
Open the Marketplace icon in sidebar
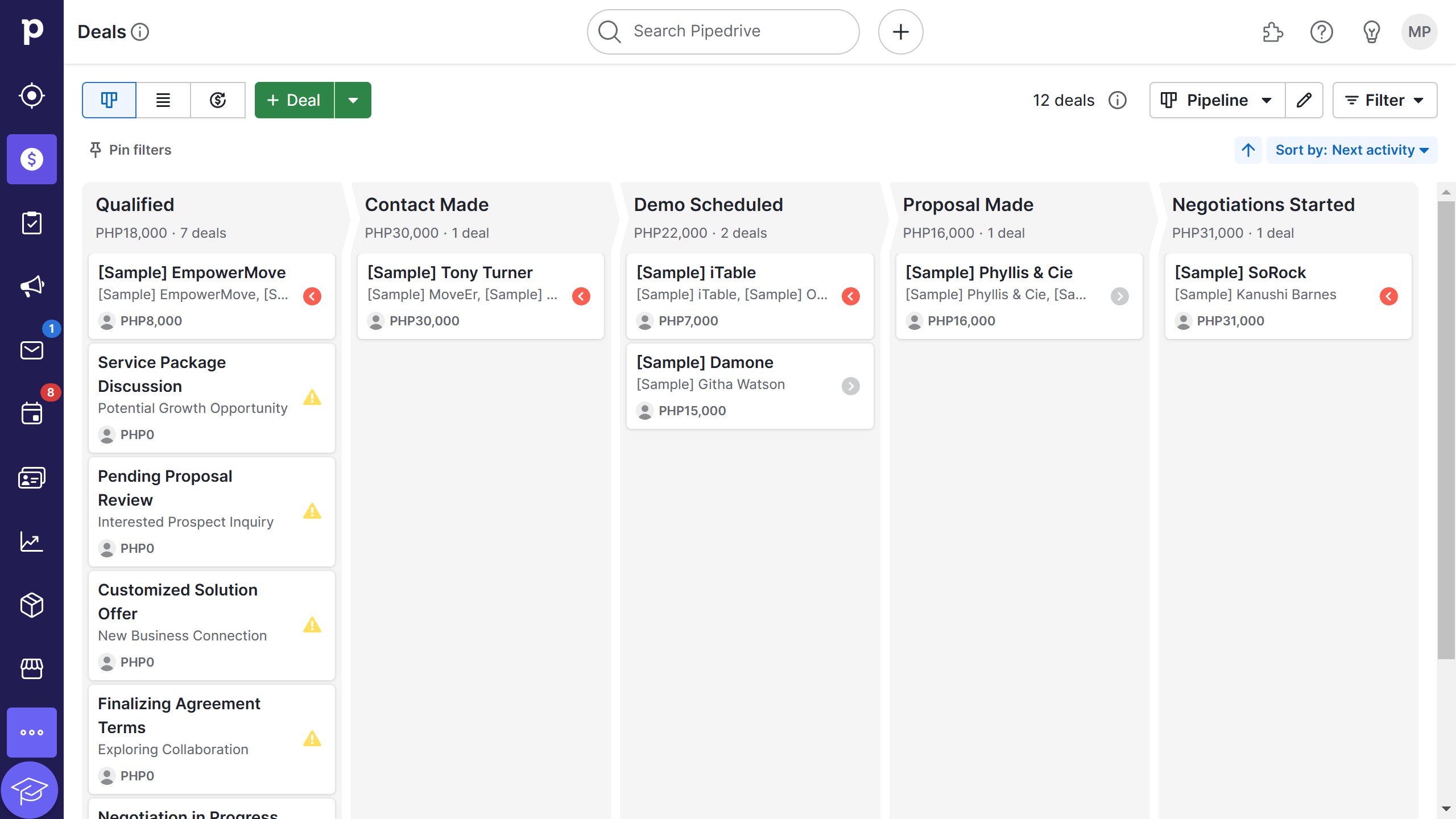point(32,669)
